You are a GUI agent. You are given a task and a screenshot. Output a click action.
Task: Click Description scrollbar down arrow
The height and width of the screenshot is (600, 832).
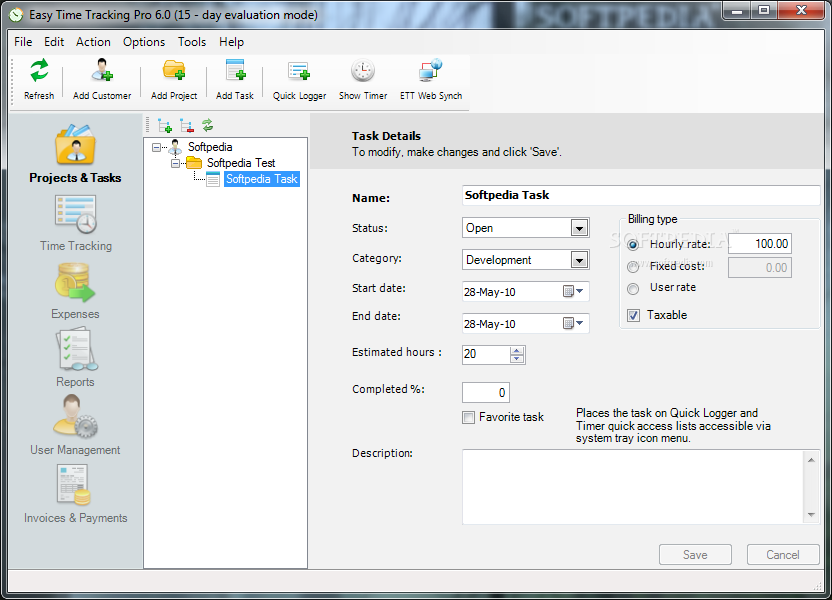(x=811, y=515)
